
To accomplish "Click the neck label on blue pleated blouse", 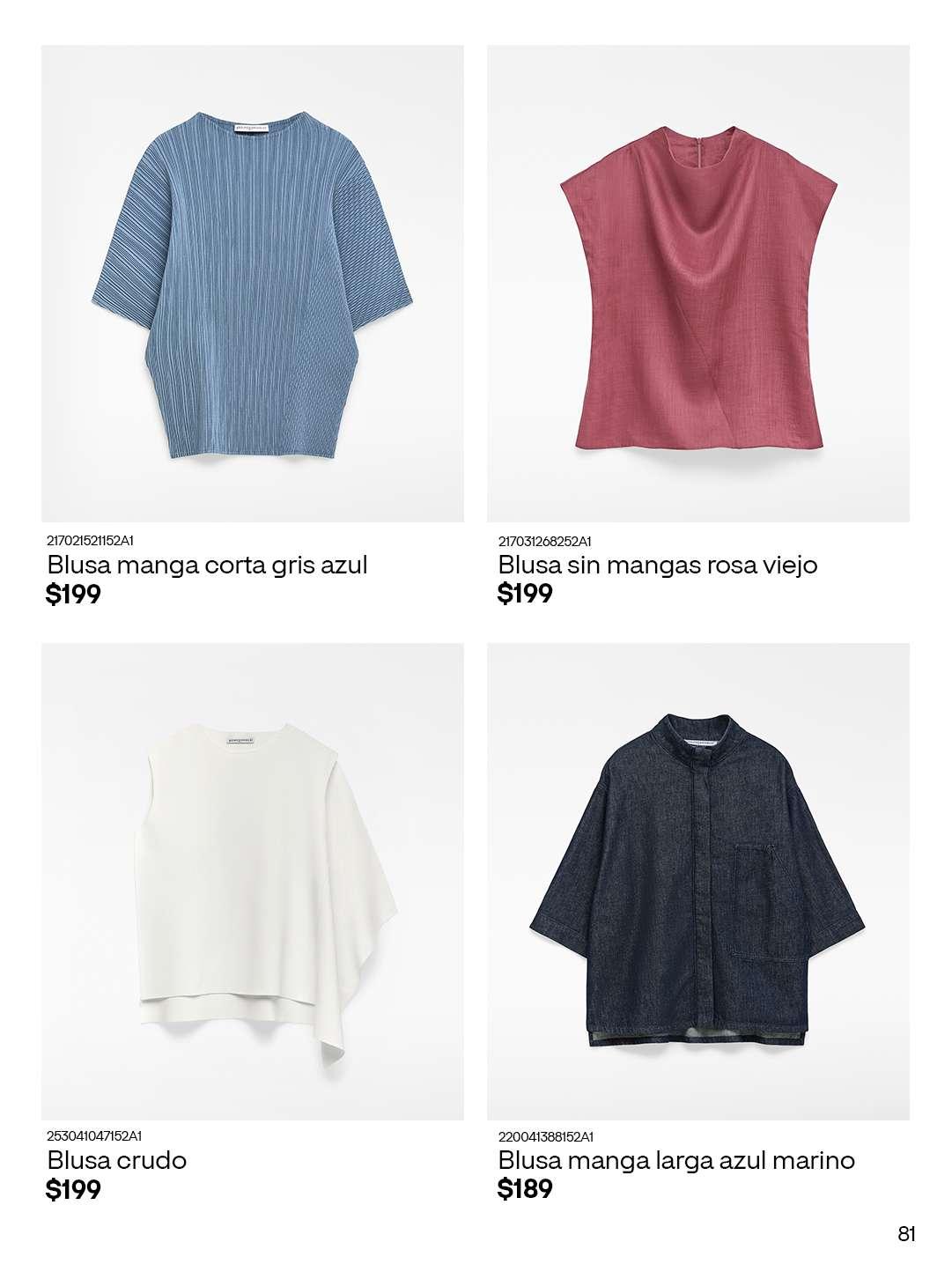I will point(253,128).
